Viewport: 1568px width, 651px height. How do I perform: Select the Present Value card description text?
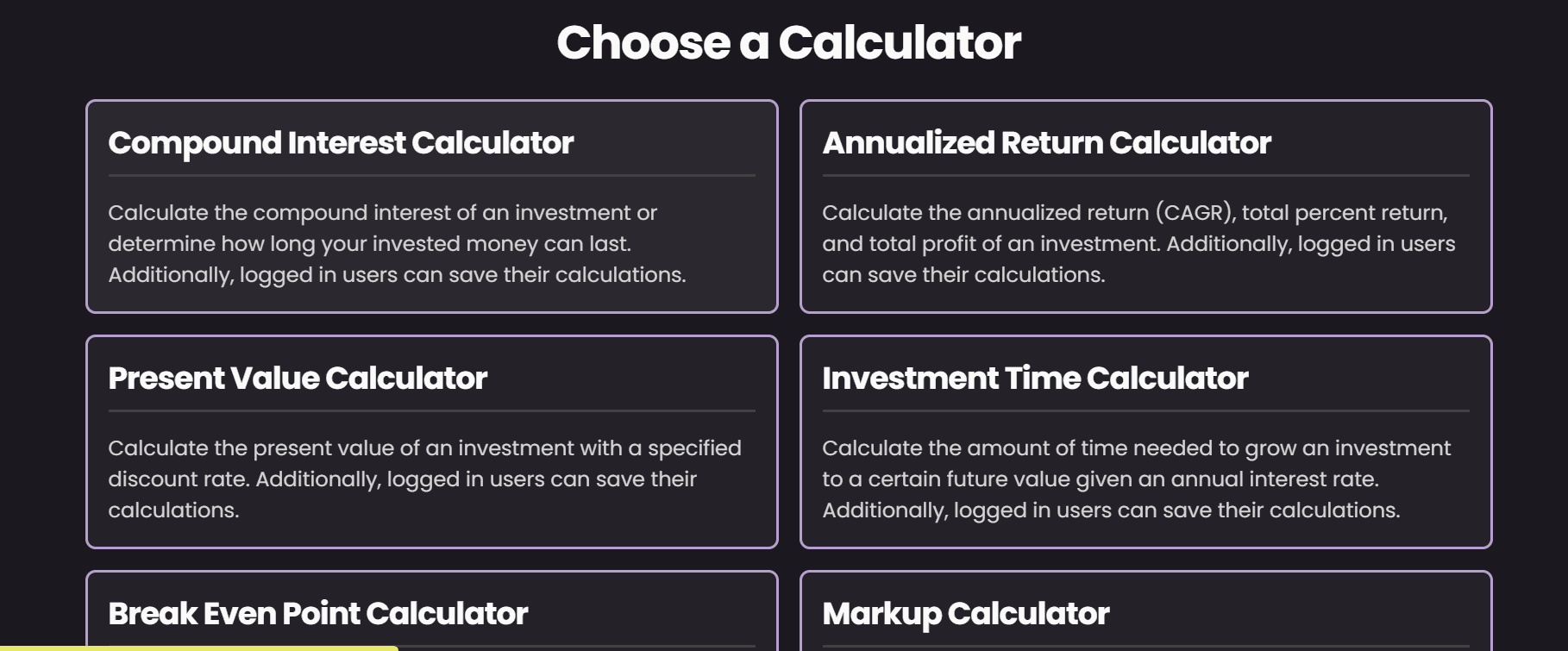(x=424, y=479)
